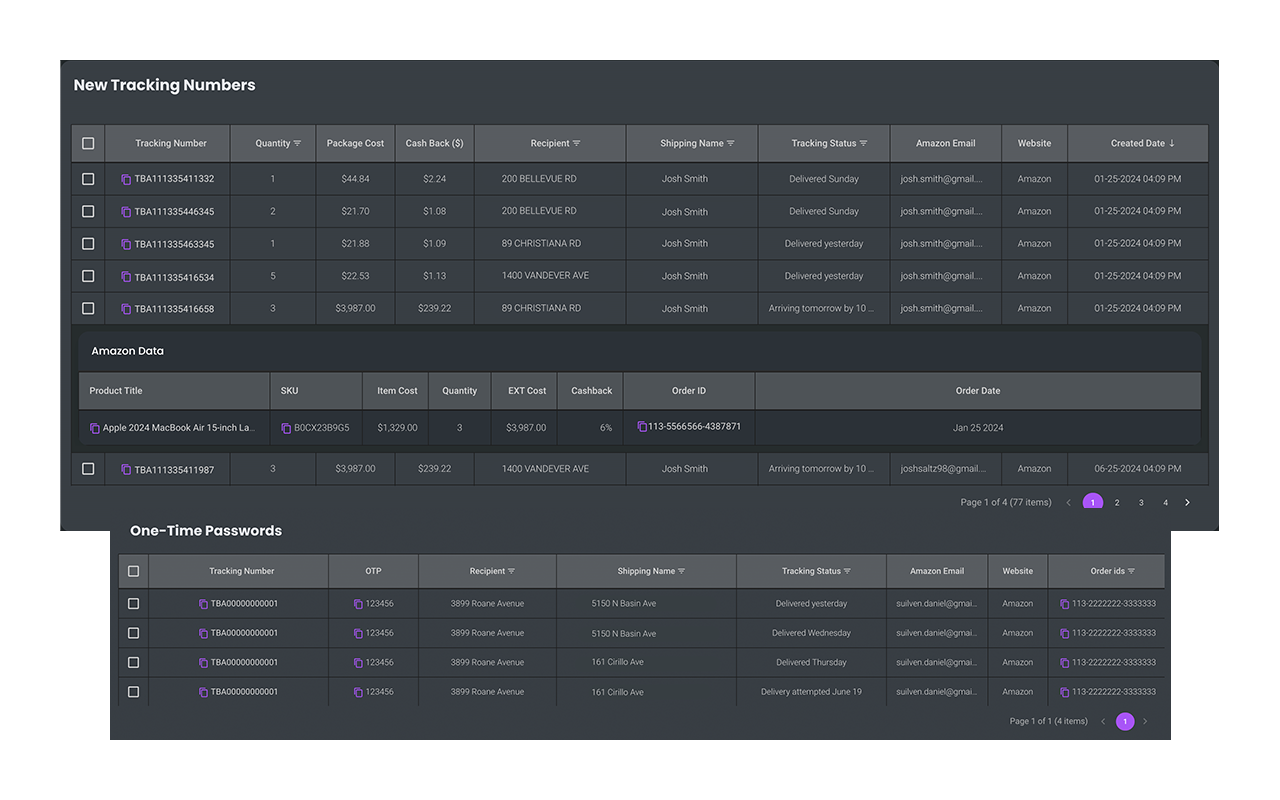Select all rows in New Tracking Numbers

(x=88, y=143)
